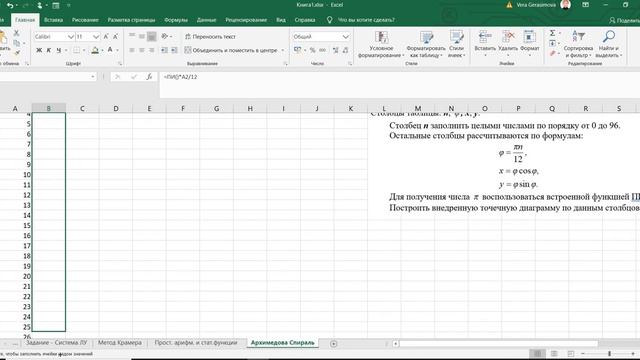Open the Данные ribbon tab
The image size is (640, 360).
tap(206, 20)
